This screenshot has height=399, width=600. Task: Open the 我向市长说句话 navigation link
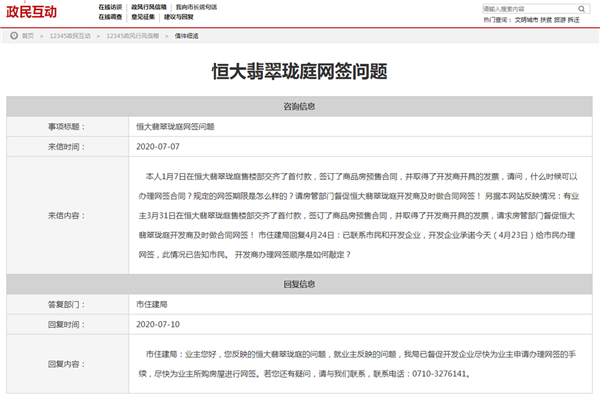click(x=196, y=7)
